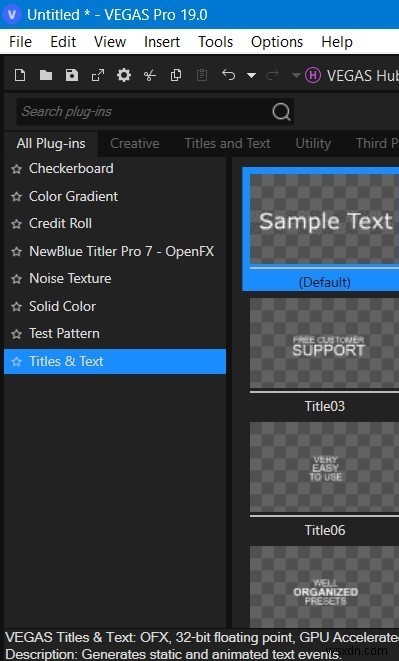
Task: Open the View menu
Action: tap(110, 42)
